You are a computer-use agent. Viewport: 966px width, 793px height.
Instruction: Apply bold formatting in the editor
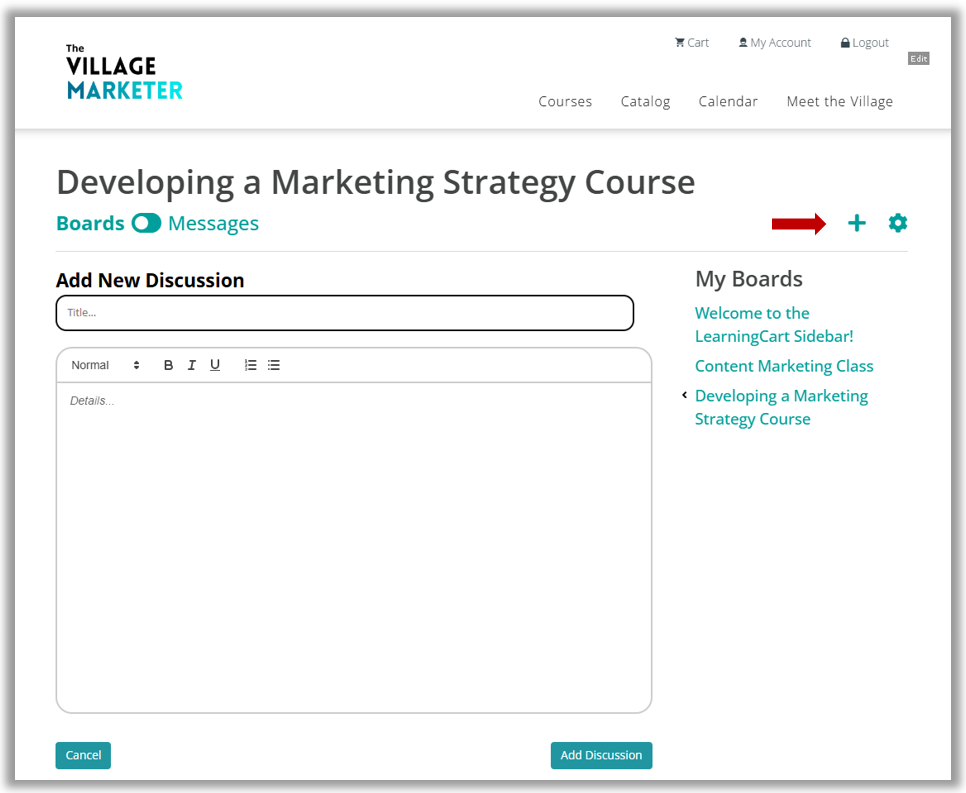[168, 365]
